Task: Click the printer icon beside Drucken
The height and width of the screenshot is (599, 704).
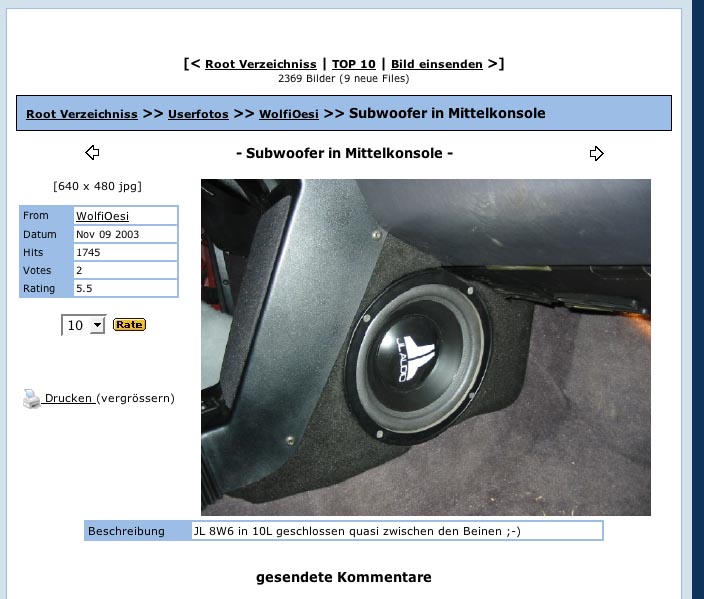Action: click(x=31, y=398)
